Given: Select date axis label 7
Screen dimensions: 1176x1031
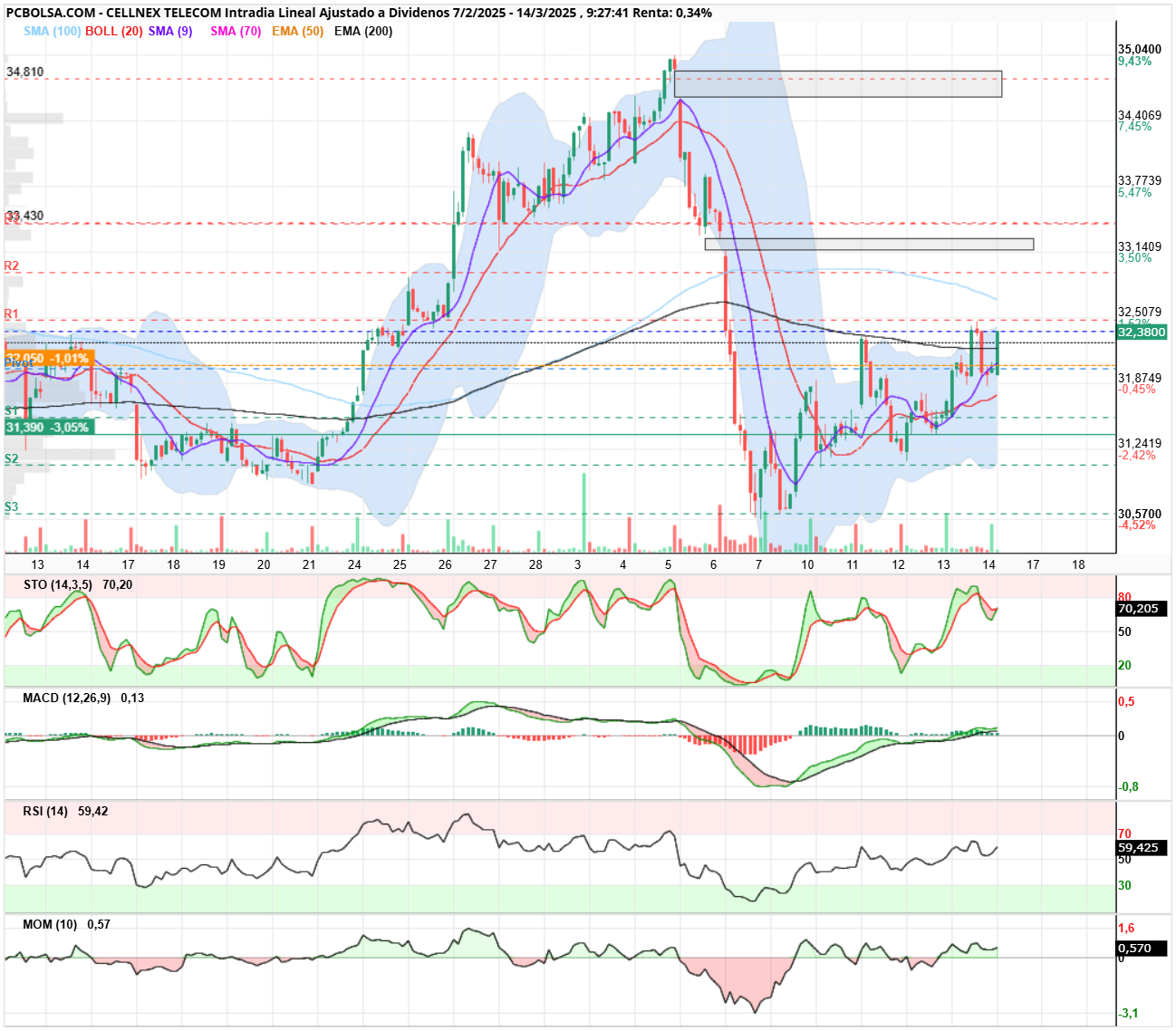Looking at the screenshot, I should point(759,564).
